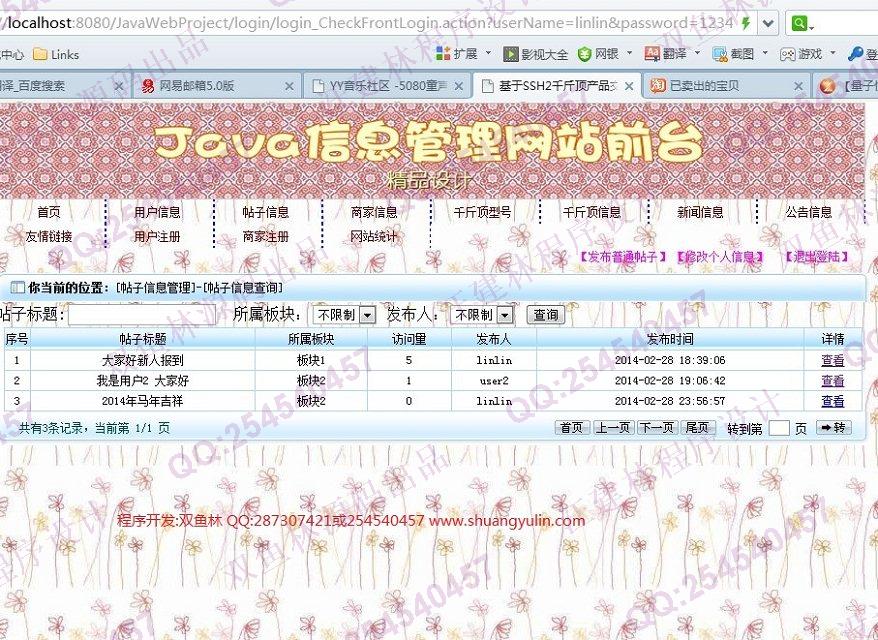
Task: Open the 用户信息 navigation menu item
Action: pos(158,212)
